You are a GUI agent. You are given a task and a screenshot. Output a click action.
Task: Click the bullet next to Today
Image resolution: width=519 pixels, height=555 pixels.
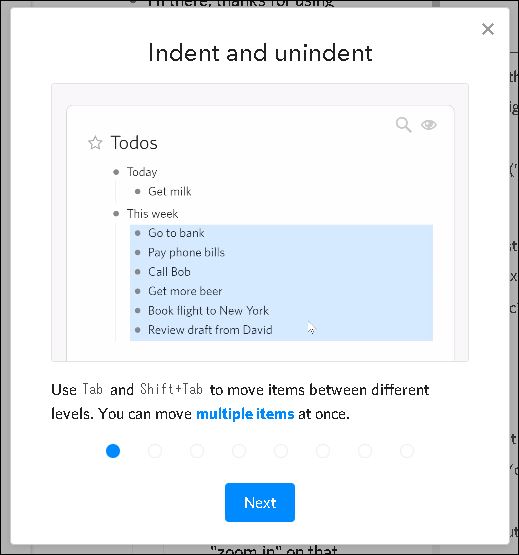(116, 172)
